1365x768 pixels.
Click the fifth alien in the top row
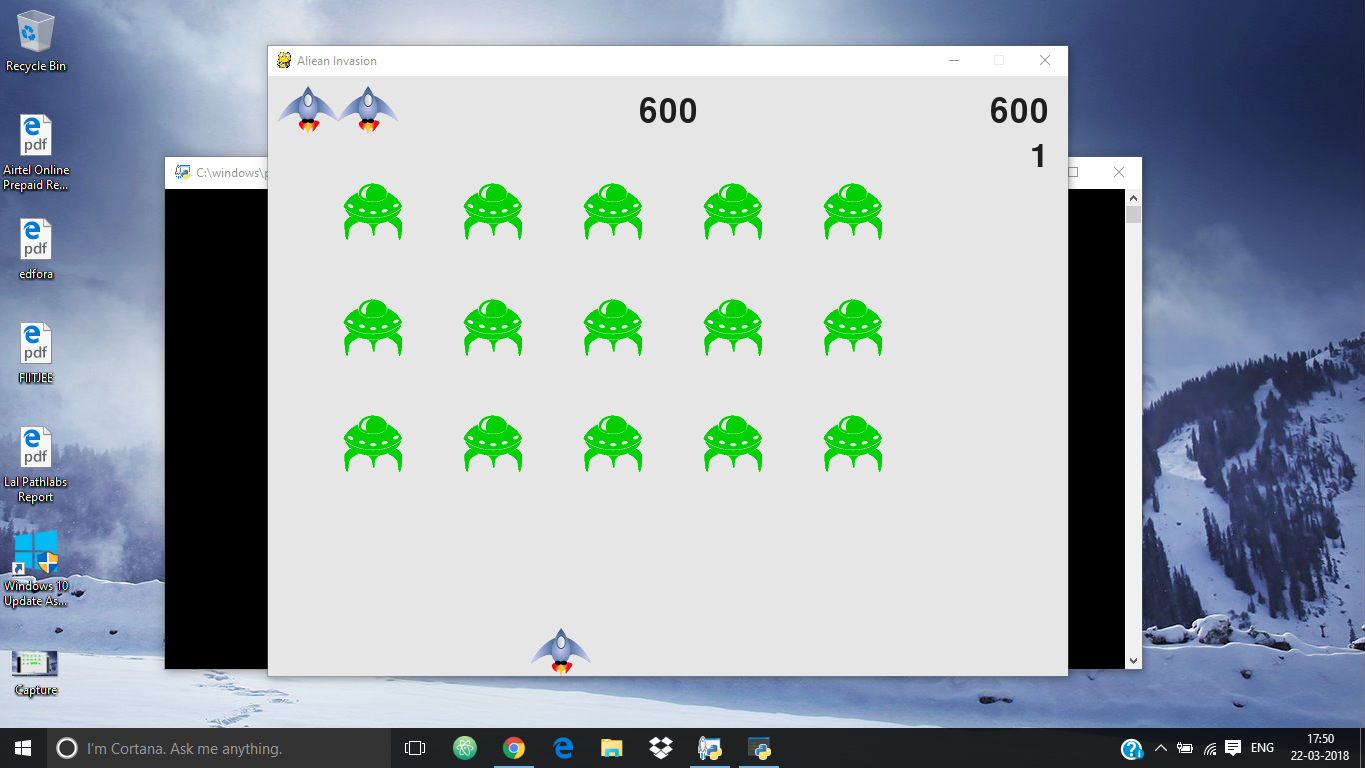(853, 211)
